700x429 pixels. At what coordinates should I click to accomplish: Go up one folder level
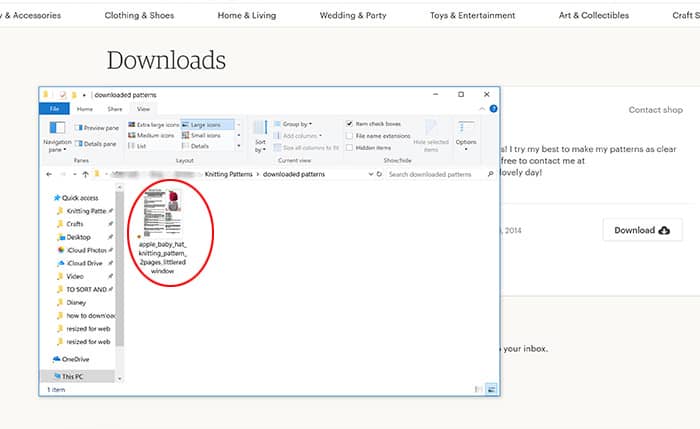pyautogui.click(x=85, y=174)
